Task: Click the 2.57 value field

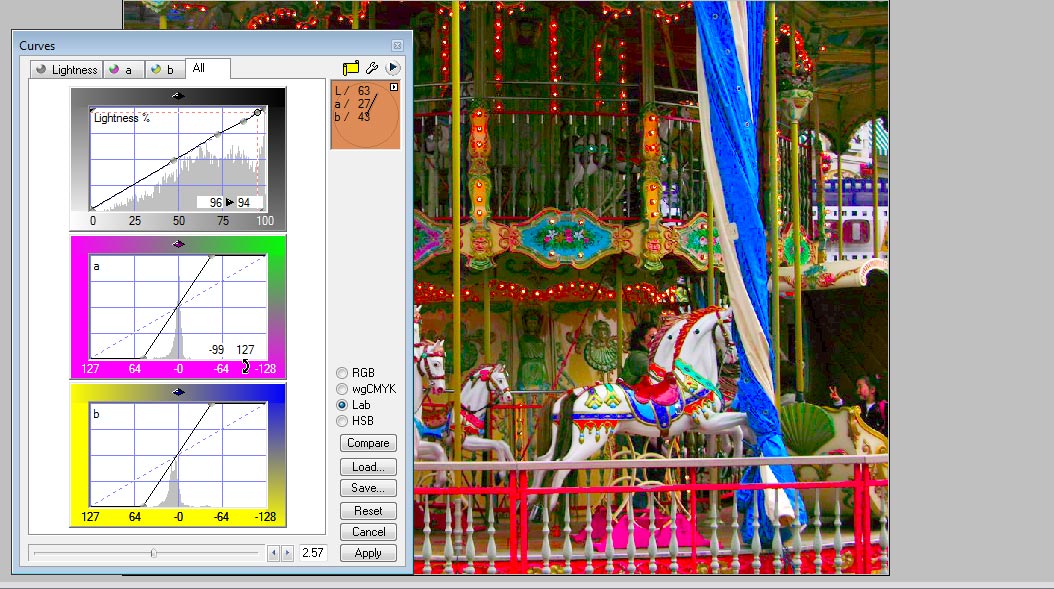Action: coord(312,553)
